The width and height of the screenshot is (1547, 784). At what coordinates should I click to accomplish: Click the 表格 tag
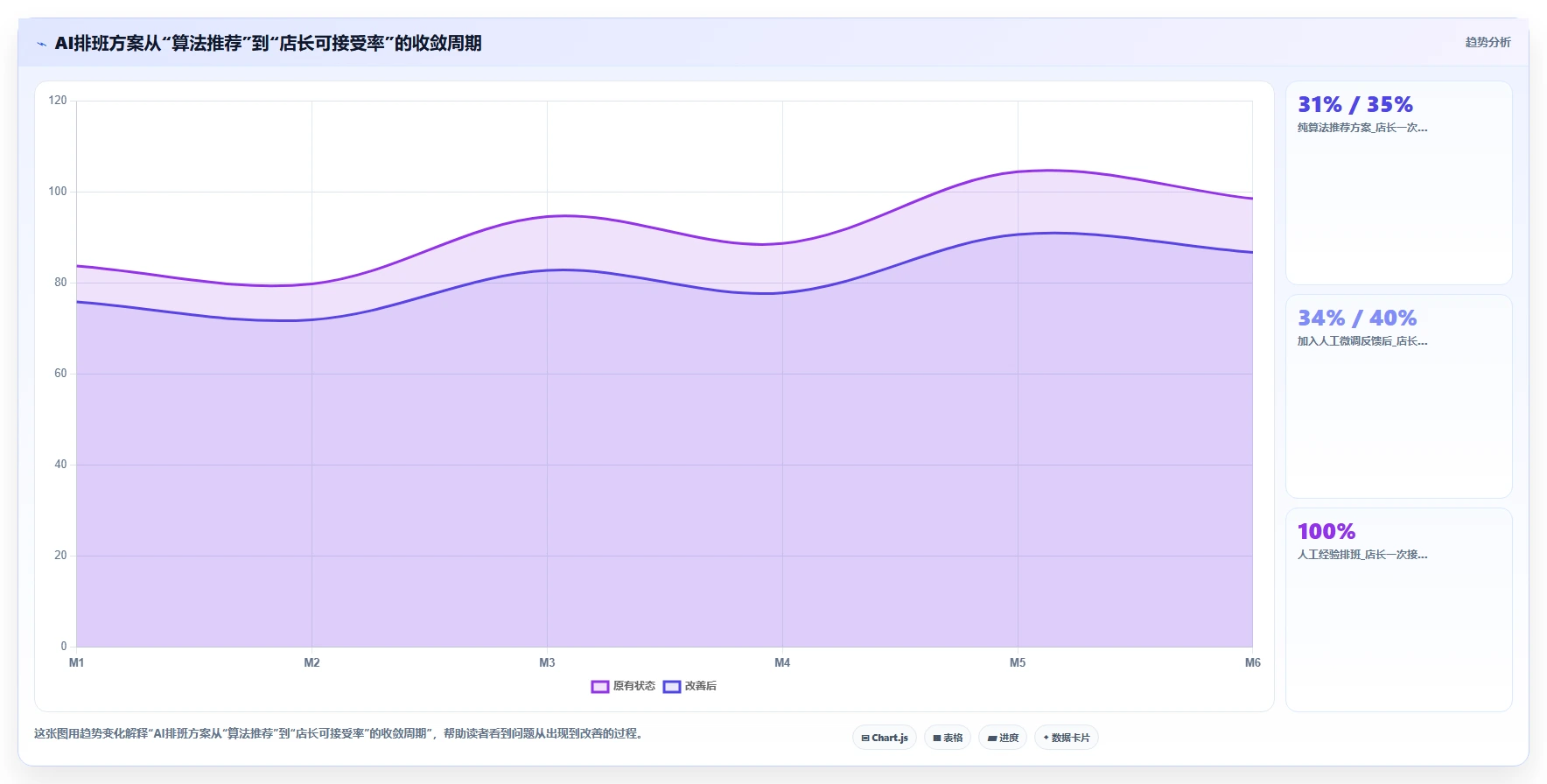[948, 738]
